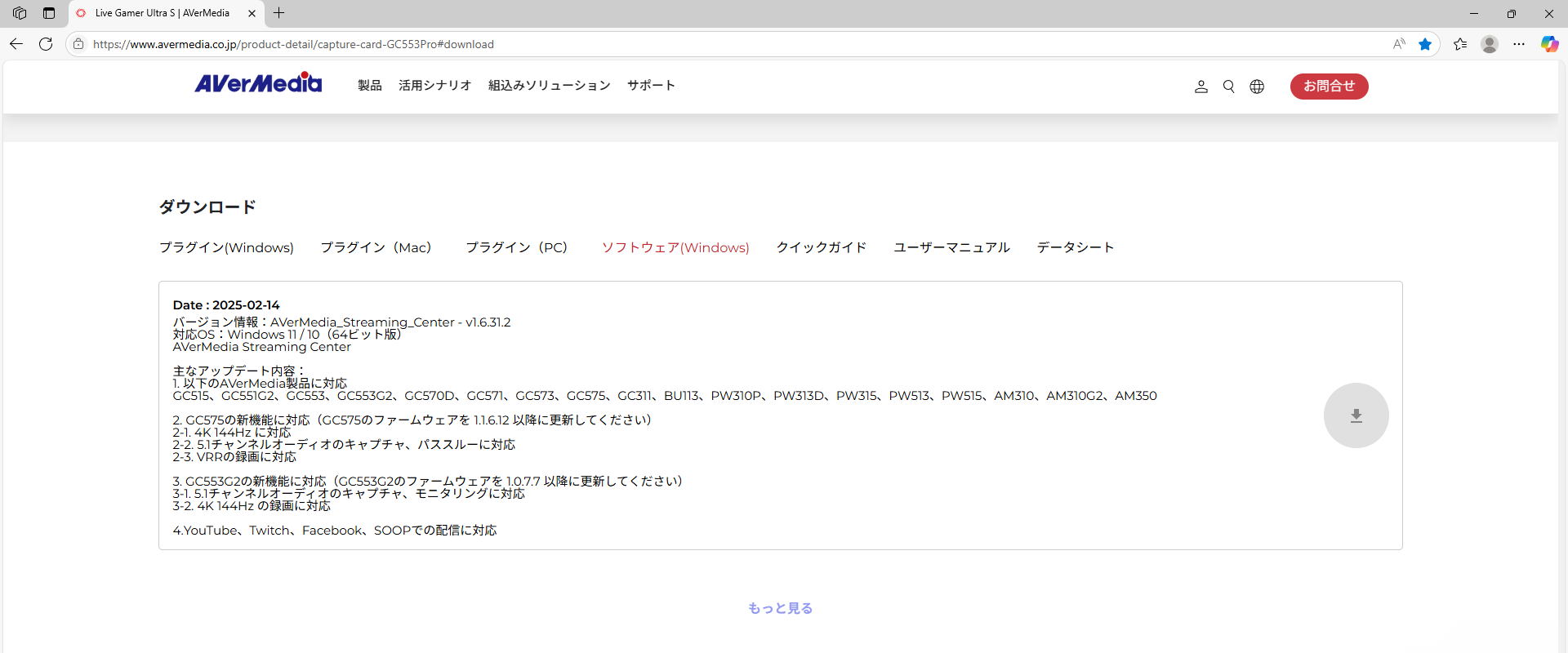The image size is (1568, 653).
Task: View site information lock icon
Action: (78, 44)
